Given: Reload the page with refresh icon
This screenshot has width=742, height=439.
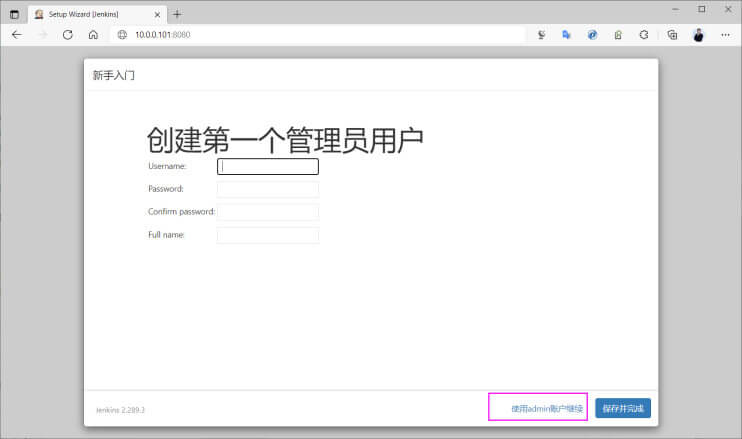Looking at the screenshot, I should click(x=68, y=35).
